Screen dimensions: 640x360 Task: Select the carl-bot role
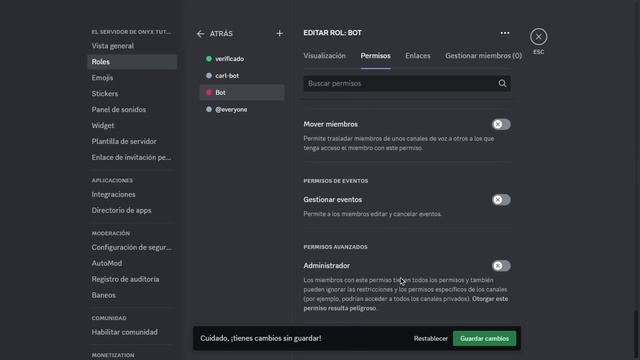click(x=242, y=76)
